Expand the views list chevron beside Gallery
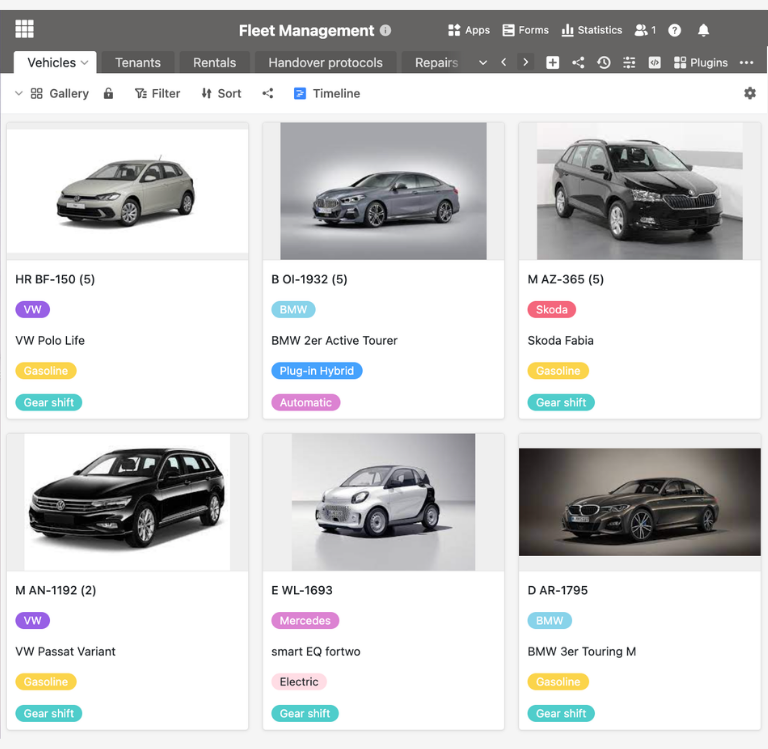Viewport: 768px width, 749px height. tap(18, 93)
